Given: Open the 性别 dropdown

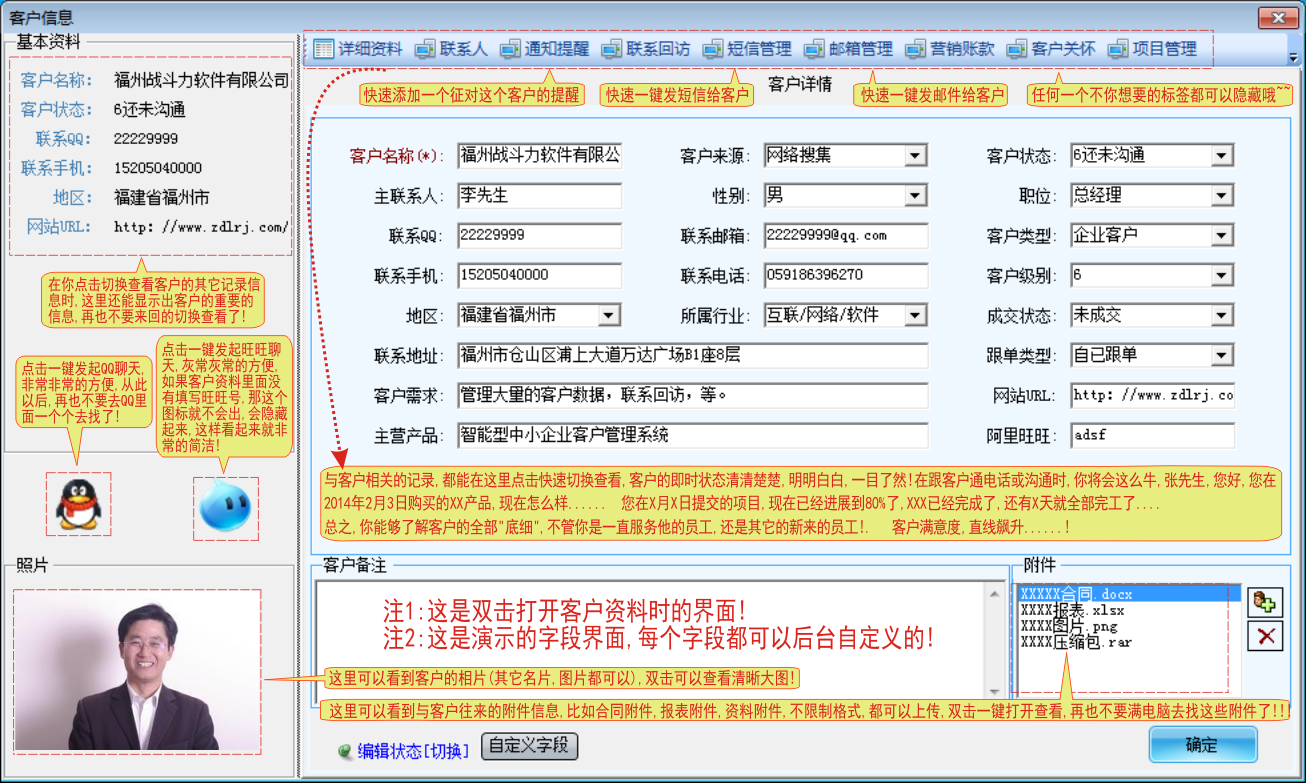Looking at the screenshot, I should pos(916,196).
